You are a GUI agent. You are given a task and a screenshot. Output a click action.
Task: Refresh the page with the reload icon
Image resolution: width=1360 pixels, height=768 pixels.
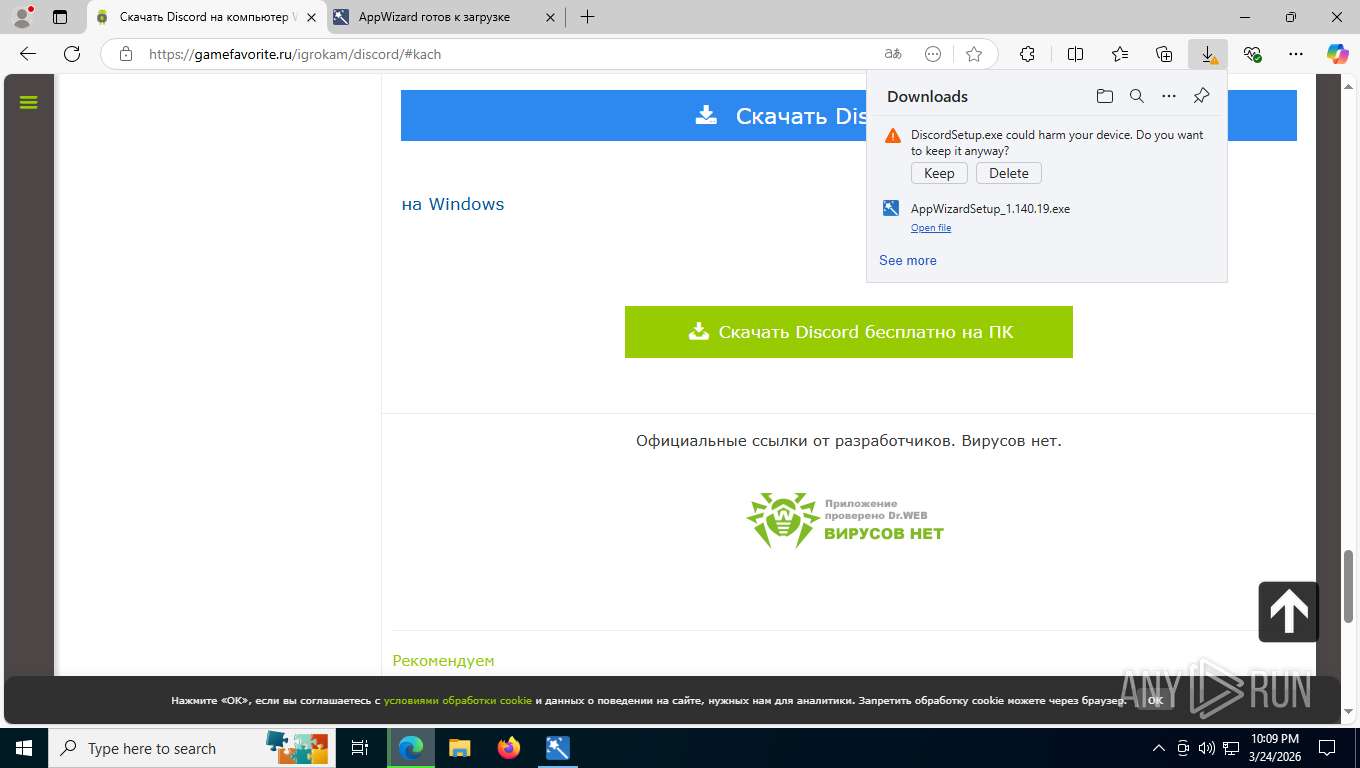click(x=72, y=54)
